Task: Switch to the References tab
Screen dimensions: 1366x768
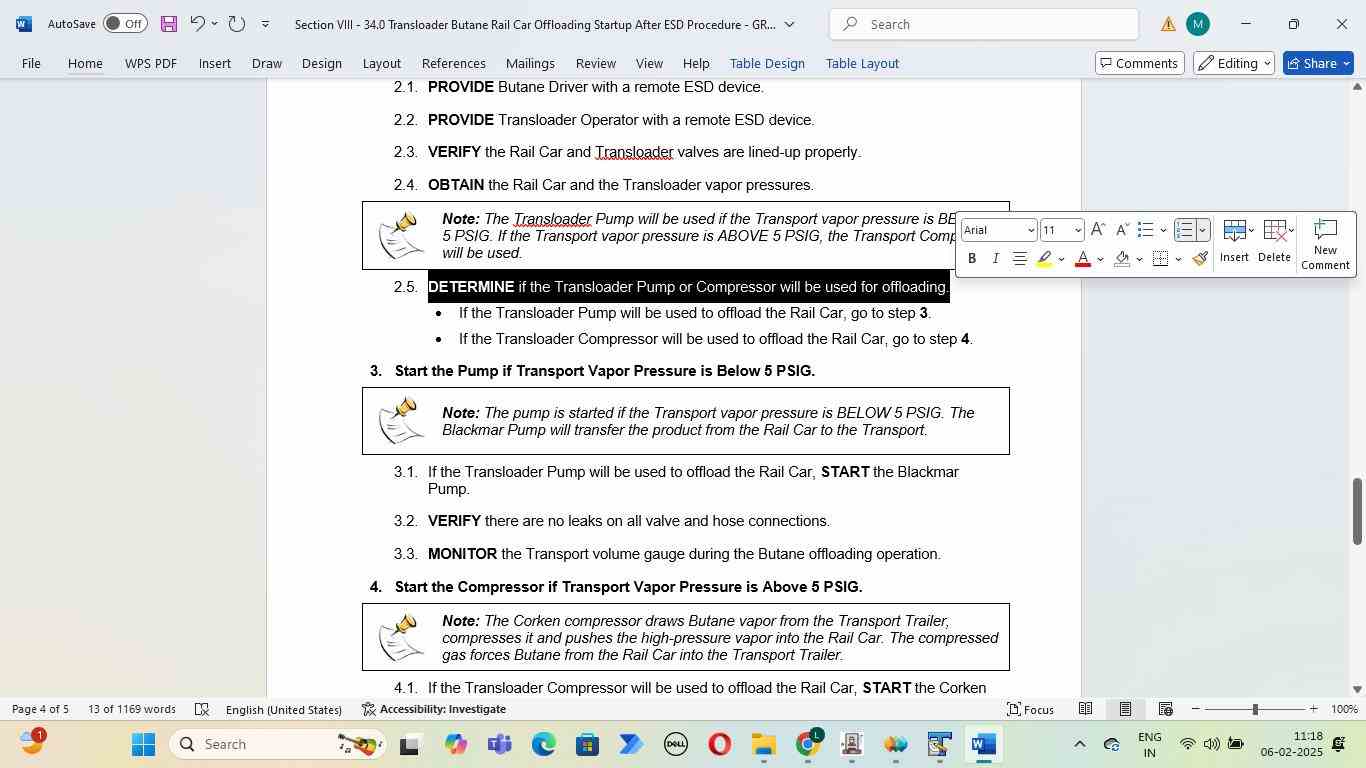Action: tap(453, 63)
